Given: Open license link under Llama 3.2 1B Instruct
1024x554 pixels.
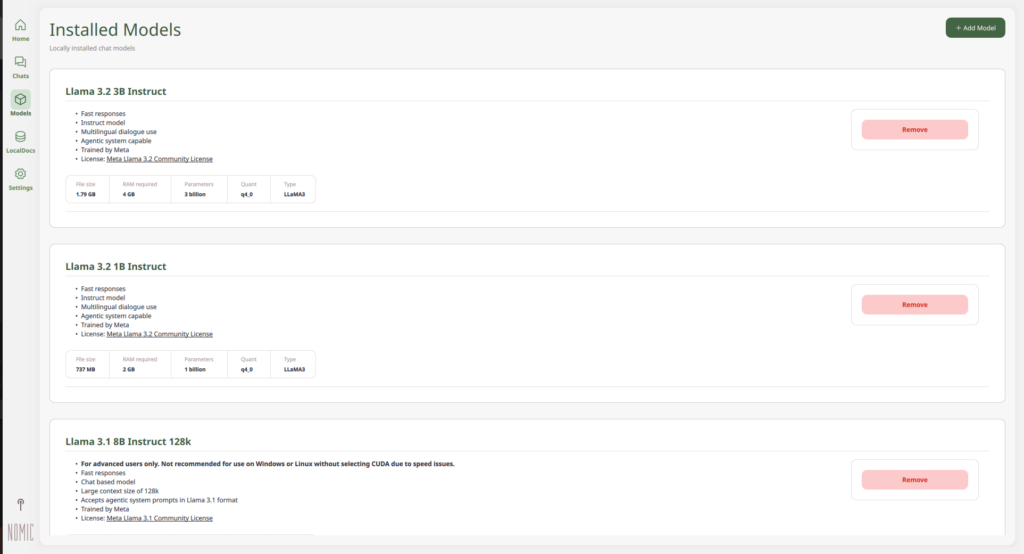Looking at the screenshot, I should (x=159, y=334).
